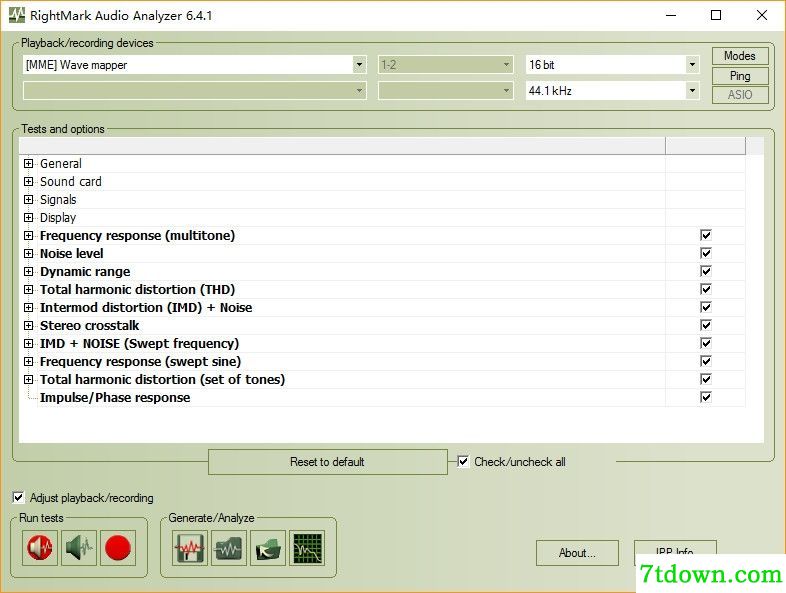The image size is (786, 593).
Task: Open the spectrum analyzer grid icon
Action: coord(307,548)
